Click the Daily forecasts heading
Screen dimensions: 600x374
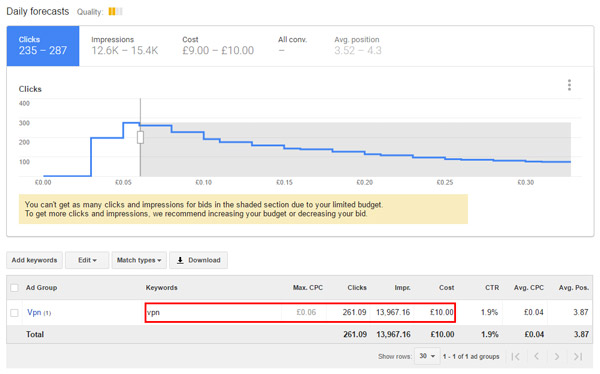pos(38,11)
